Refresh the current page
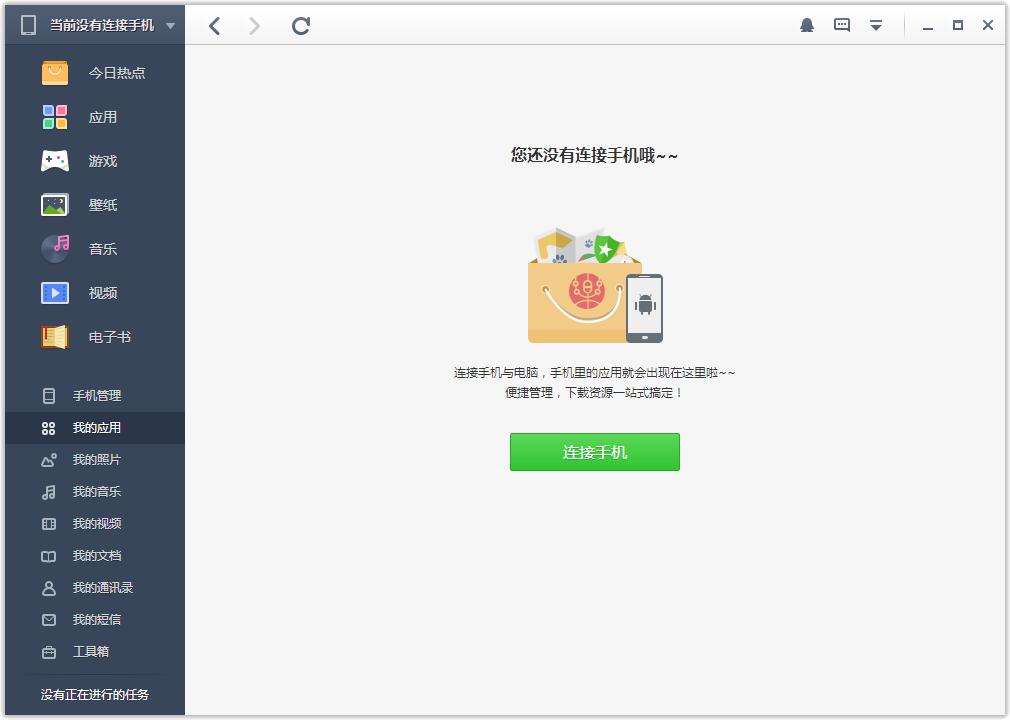The height and width of the screenshot is (720, 1010). click(301, 26)
